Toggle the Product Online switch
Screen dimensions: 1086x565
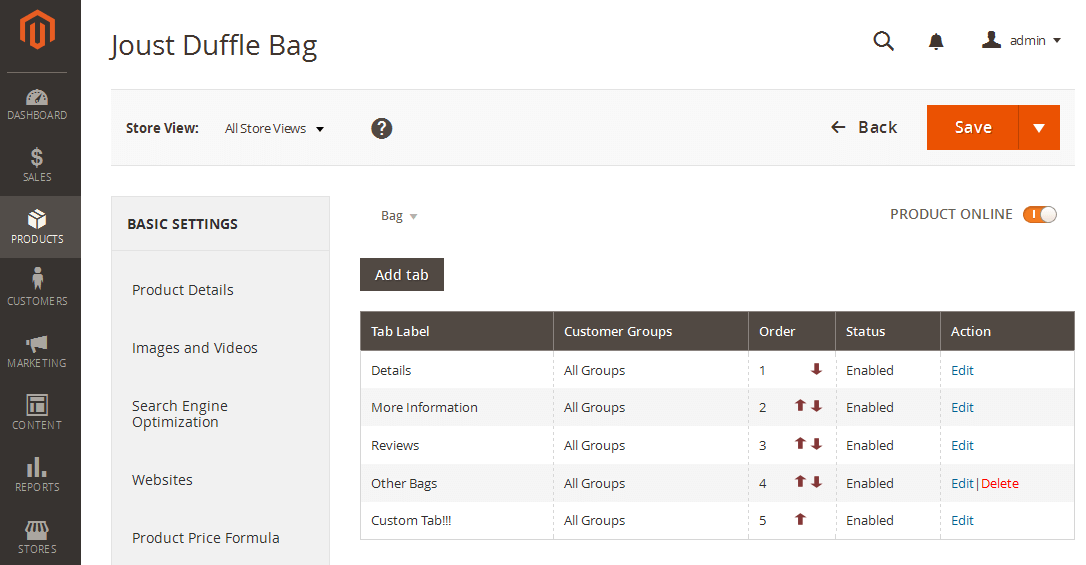tap(1040, 215)
